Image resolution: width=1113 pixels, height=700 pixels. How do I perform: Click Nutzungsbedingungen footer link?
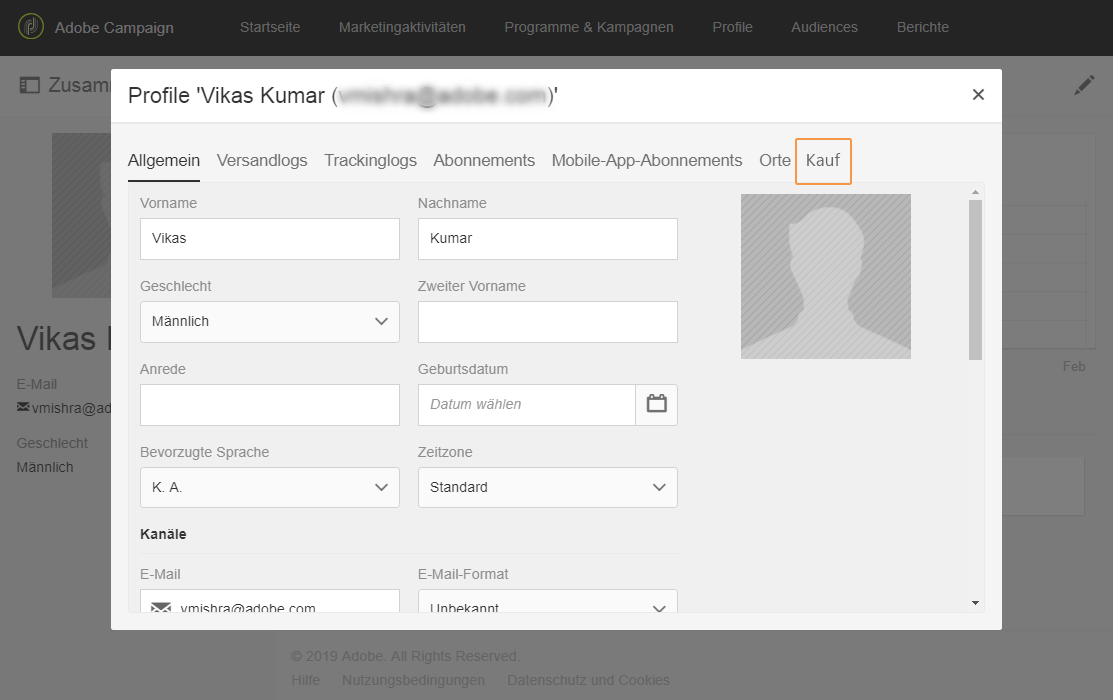pos(413,680)
